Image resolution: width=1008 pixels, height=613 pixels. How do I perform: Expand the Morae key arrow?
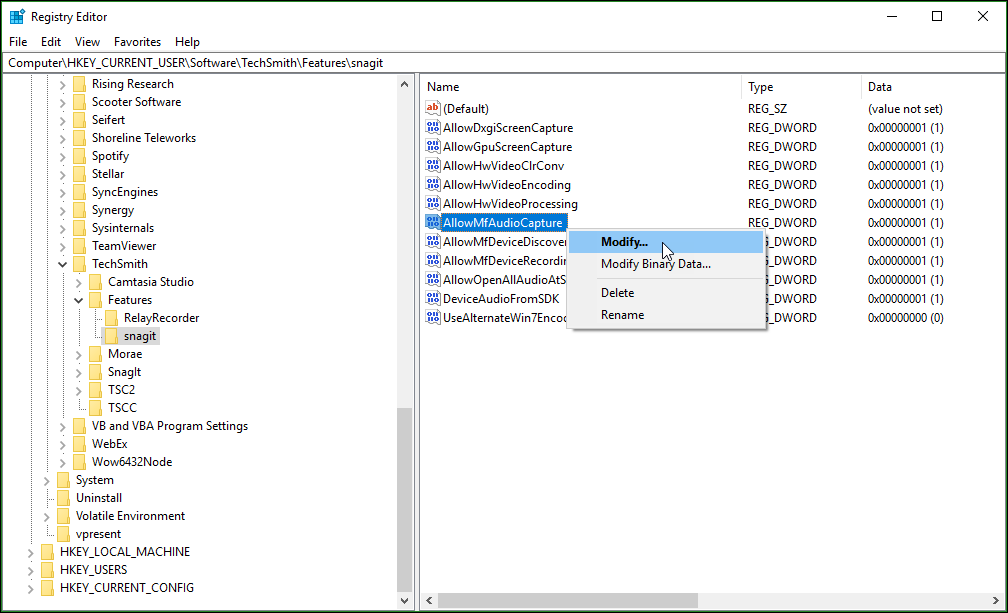79,354
